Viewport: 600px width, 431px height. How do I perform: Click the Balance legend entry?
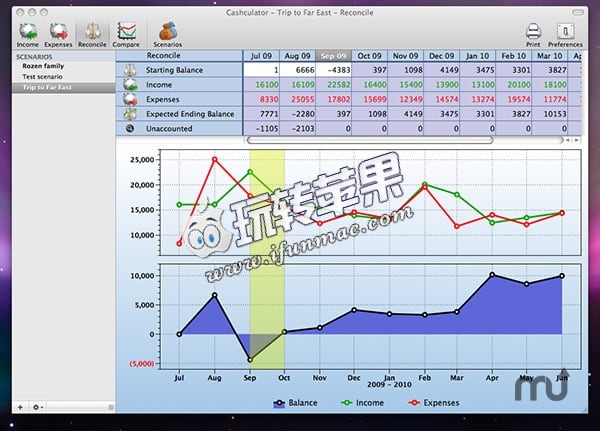coord(295,403)
